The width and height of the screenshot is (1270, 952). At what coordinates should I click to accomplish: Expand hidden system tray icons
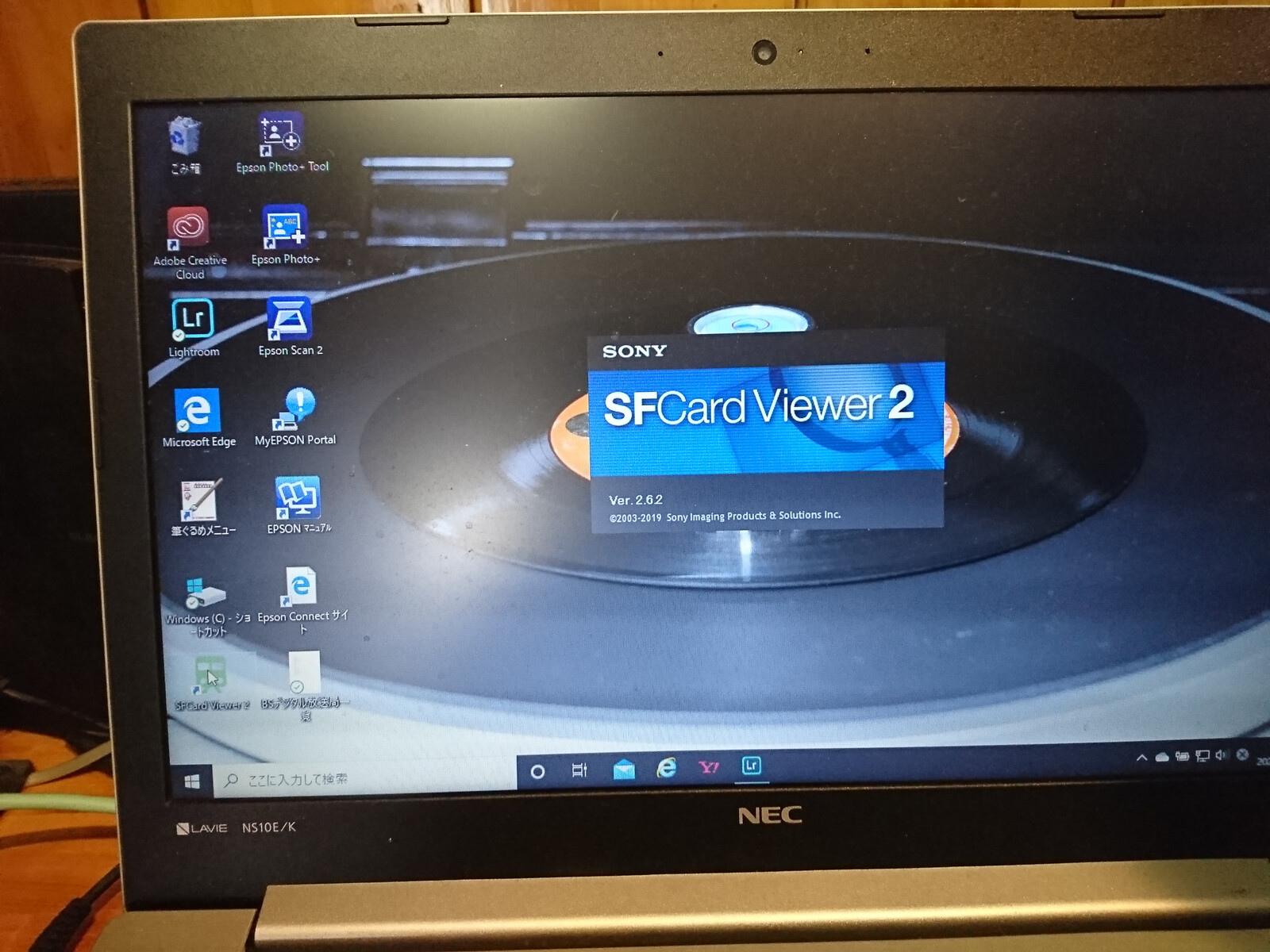point(1141,758)
